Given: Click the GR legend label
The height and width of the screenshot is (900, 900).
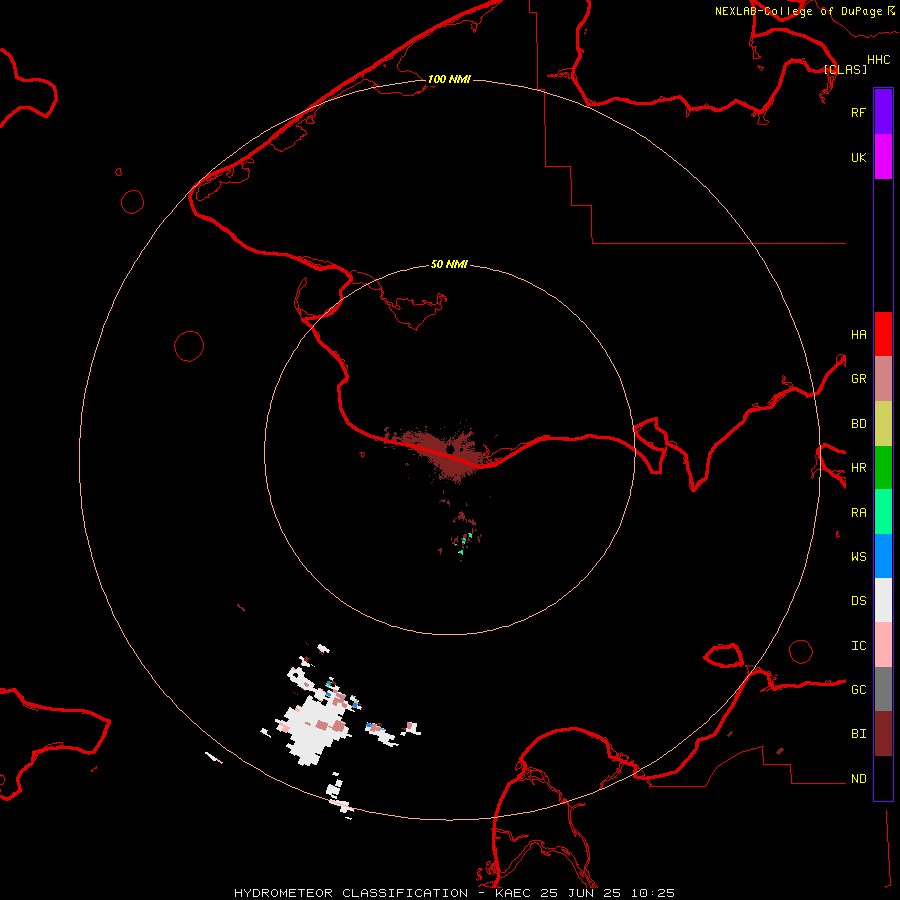Looking at the screenshot, I should coord(858,379).
